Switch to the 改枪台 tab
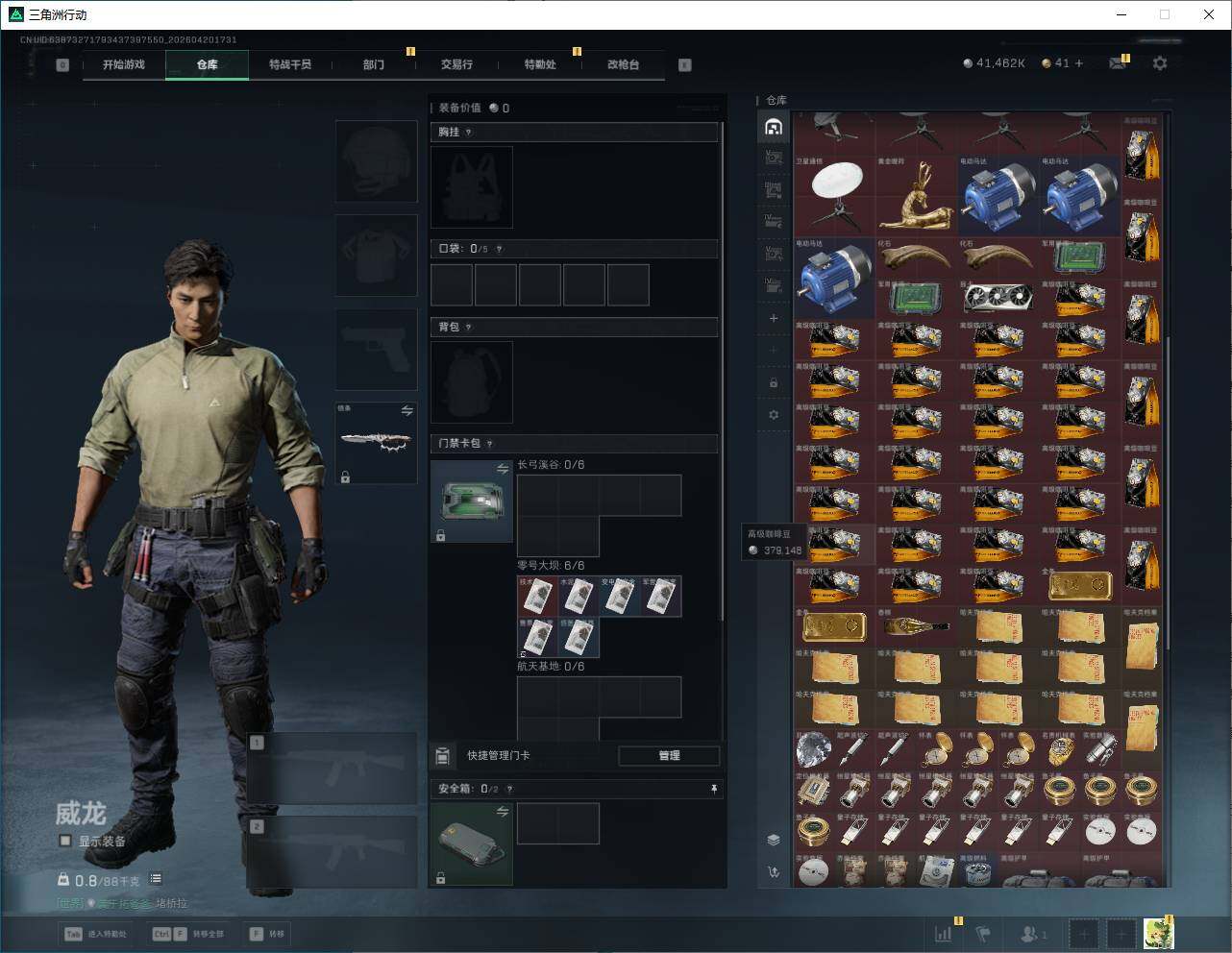The image size is (1232, 953). [623, 64]
